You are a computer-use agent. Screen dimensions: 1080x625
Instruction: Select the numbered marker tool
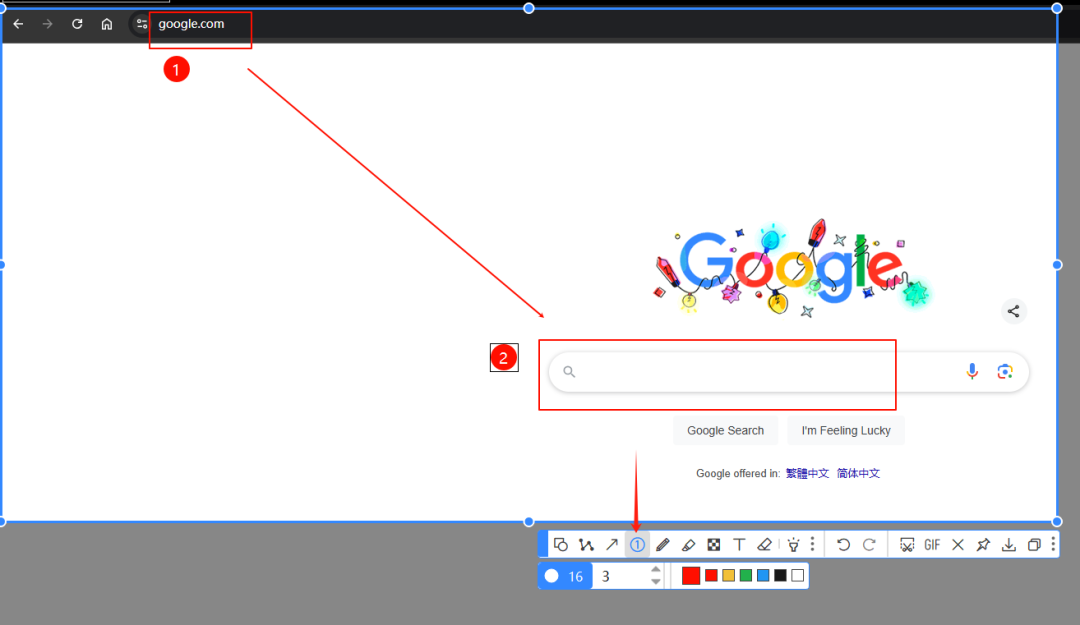click(637, 545)
